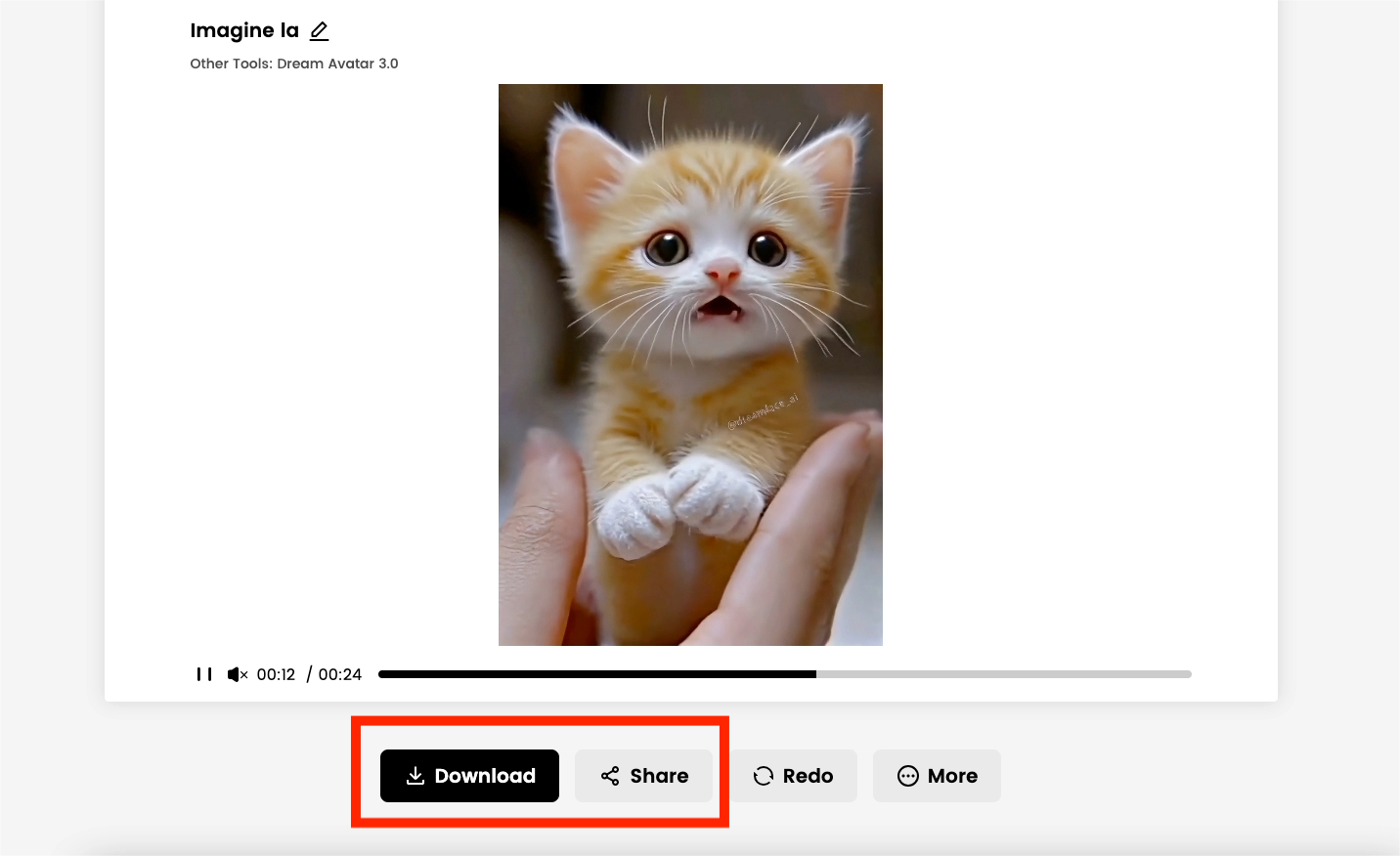
Task: Open the Dream Avatar 3.0 tool link
Action: pos(337,64)
